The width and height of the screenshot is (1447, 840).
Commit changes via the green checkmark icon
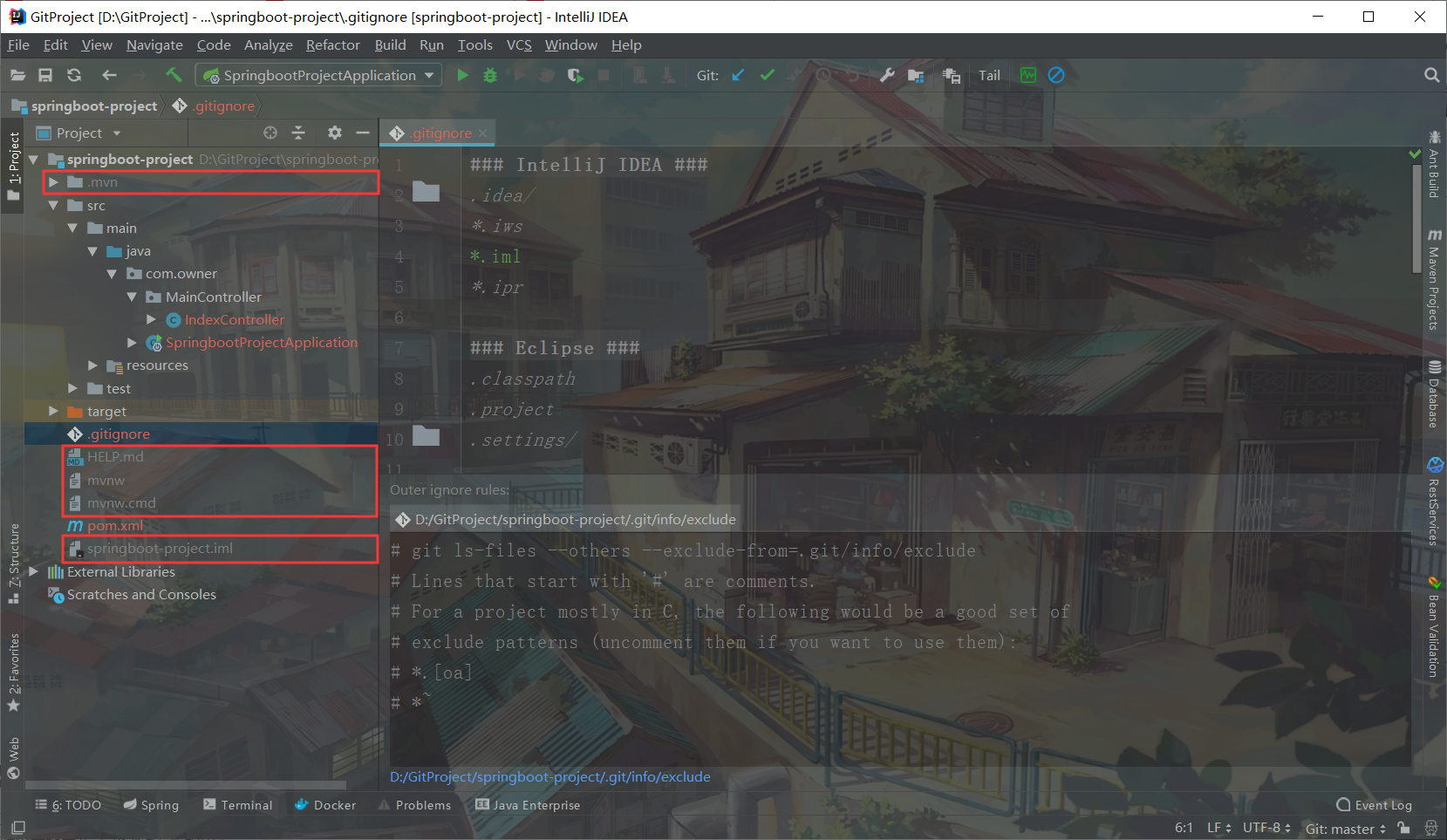point(767,75)
